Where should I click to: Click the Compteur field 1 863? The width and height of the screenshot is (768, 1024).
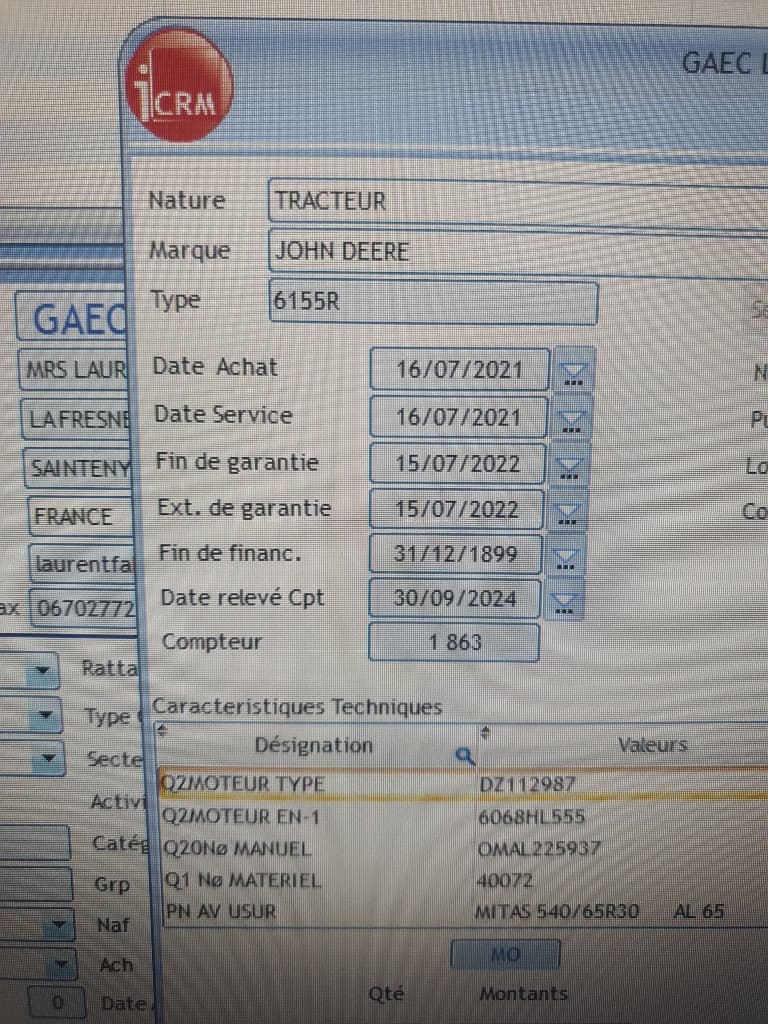(454, 643)
